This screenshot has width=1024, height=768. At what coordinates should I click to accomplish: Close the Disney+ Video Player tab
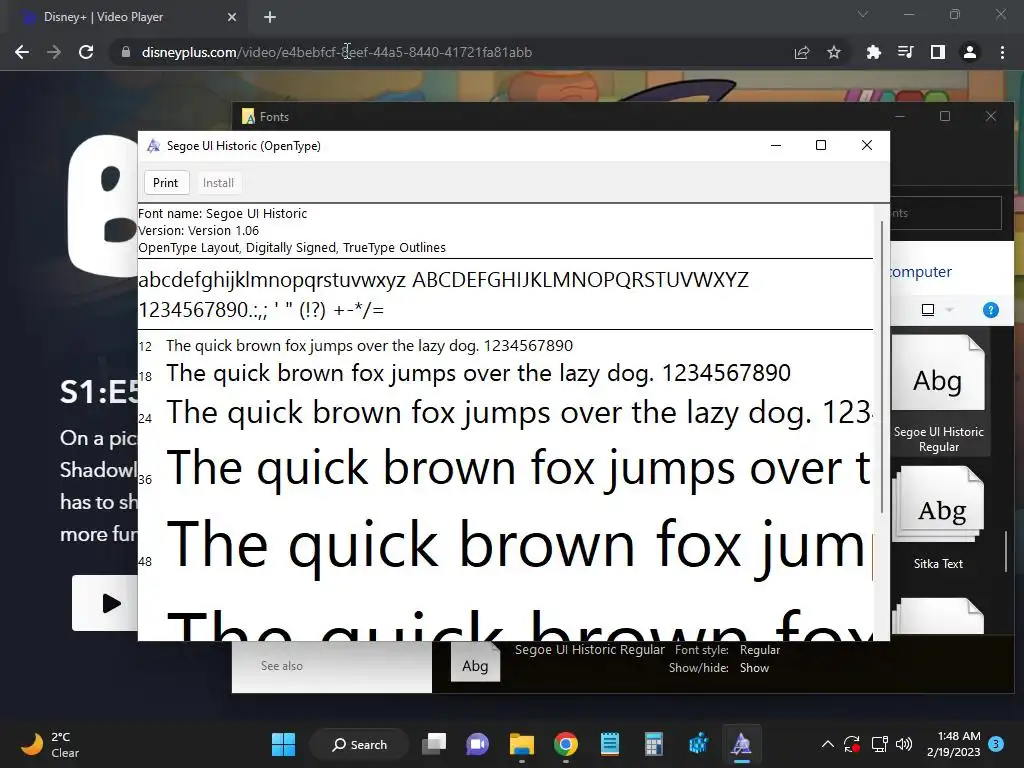click(x=232, y=17)
